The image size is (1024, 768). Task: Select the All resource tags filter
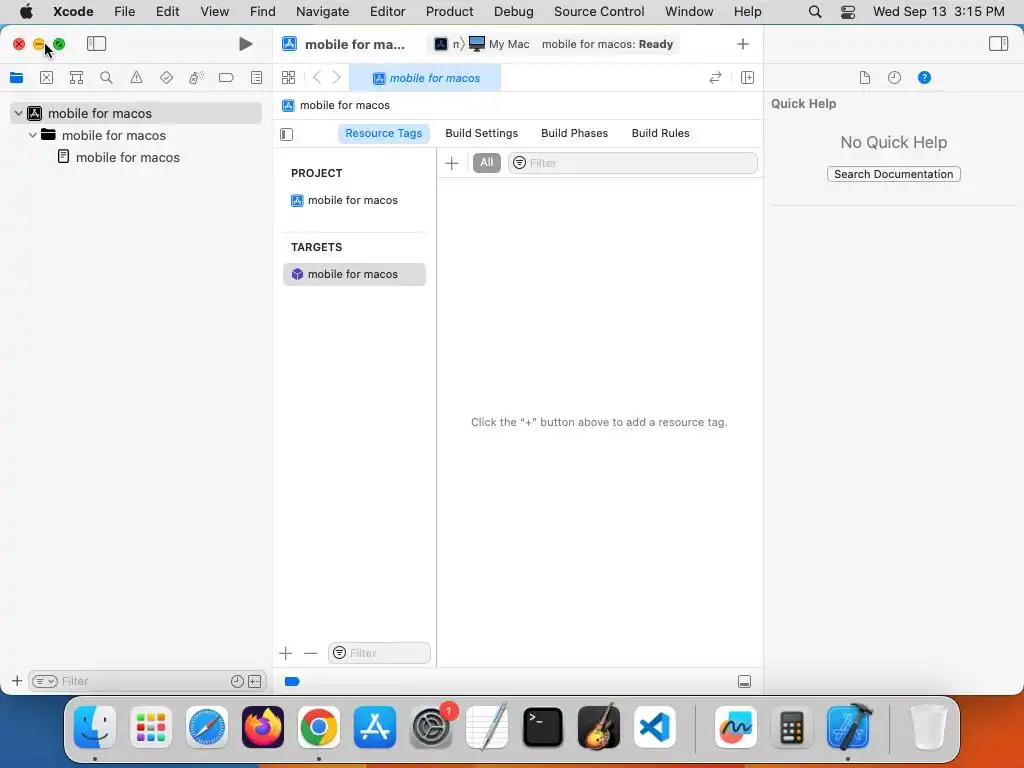coord(487,163)
